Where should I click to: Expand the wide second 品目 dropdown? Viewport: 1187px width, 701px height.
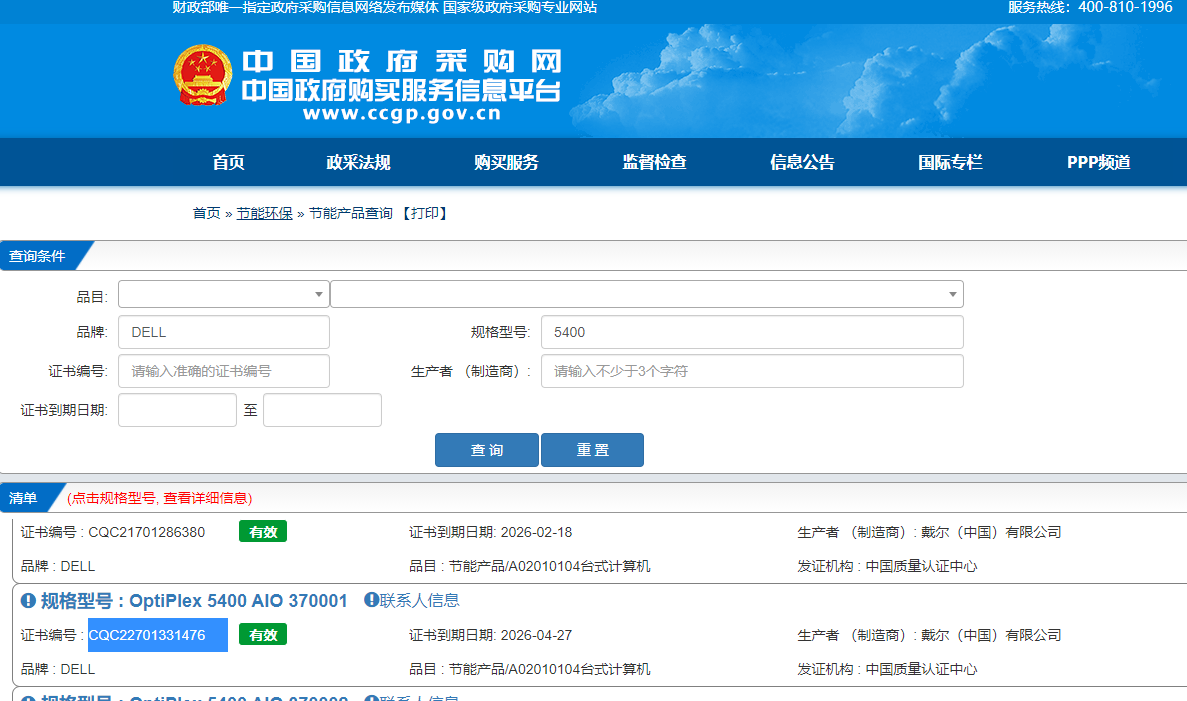coord(647,294)
